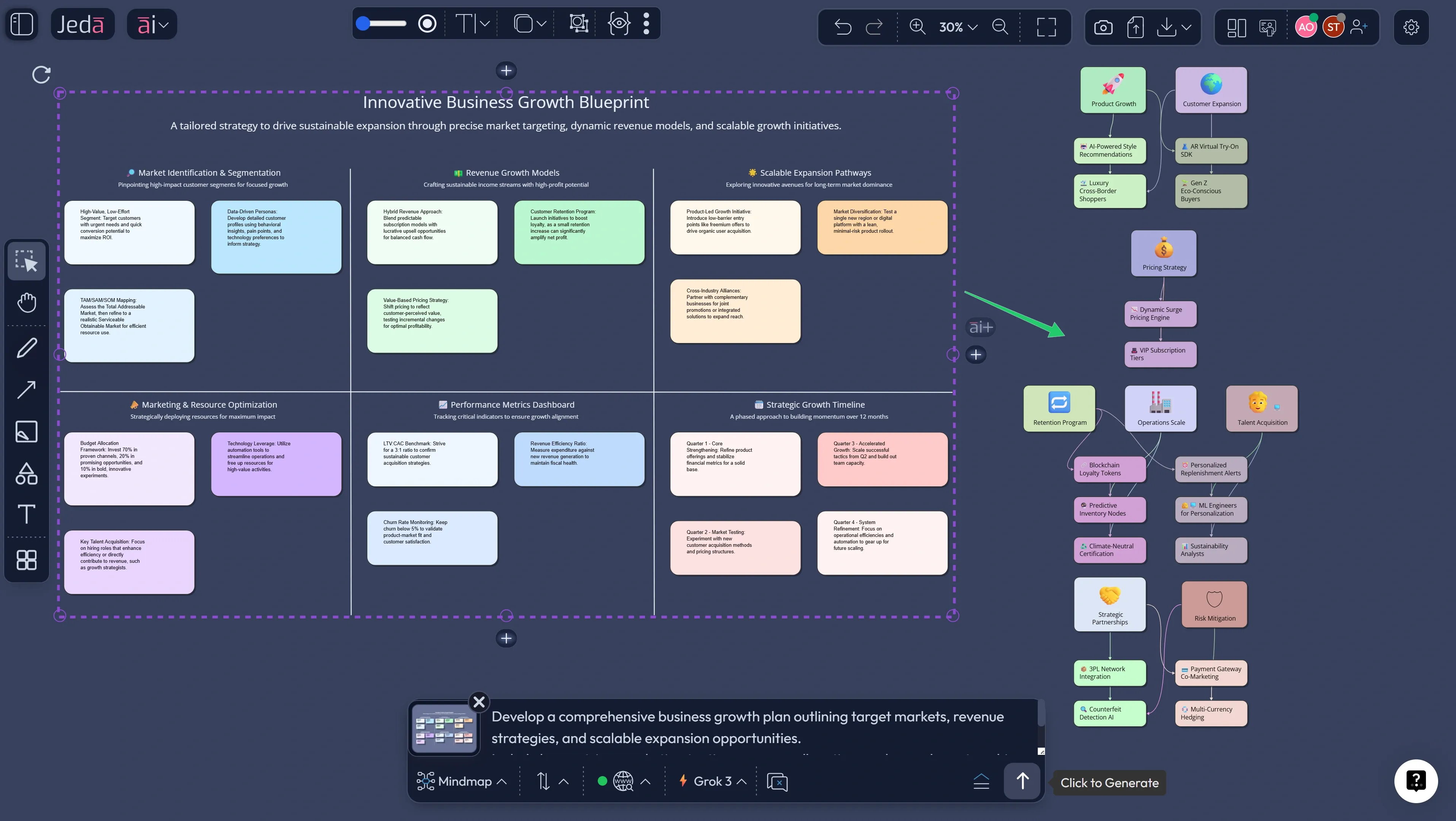Click the camera snapshot icon
This screenshot has width=1456, height=821.
click(x=1102, y=27)
